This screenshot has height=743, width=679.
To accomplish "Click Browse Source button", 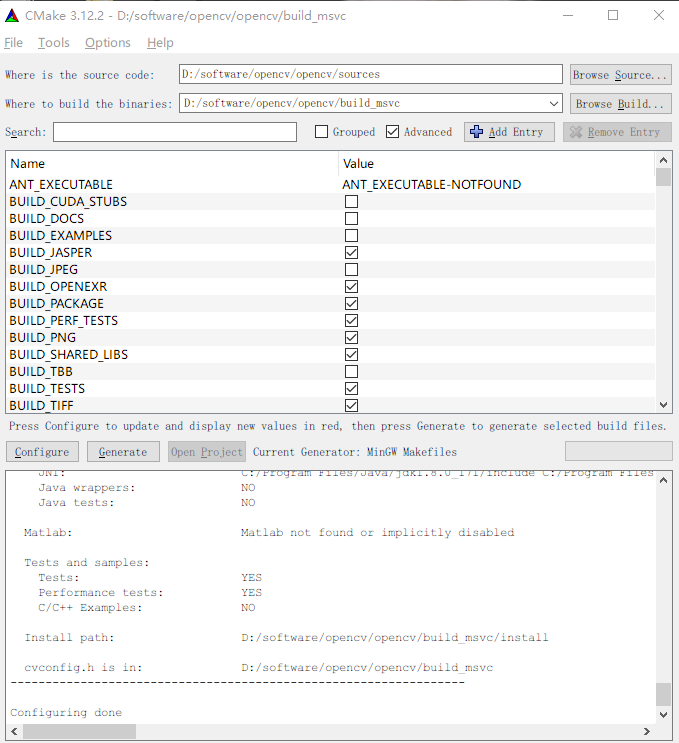I will coord(620,75).
